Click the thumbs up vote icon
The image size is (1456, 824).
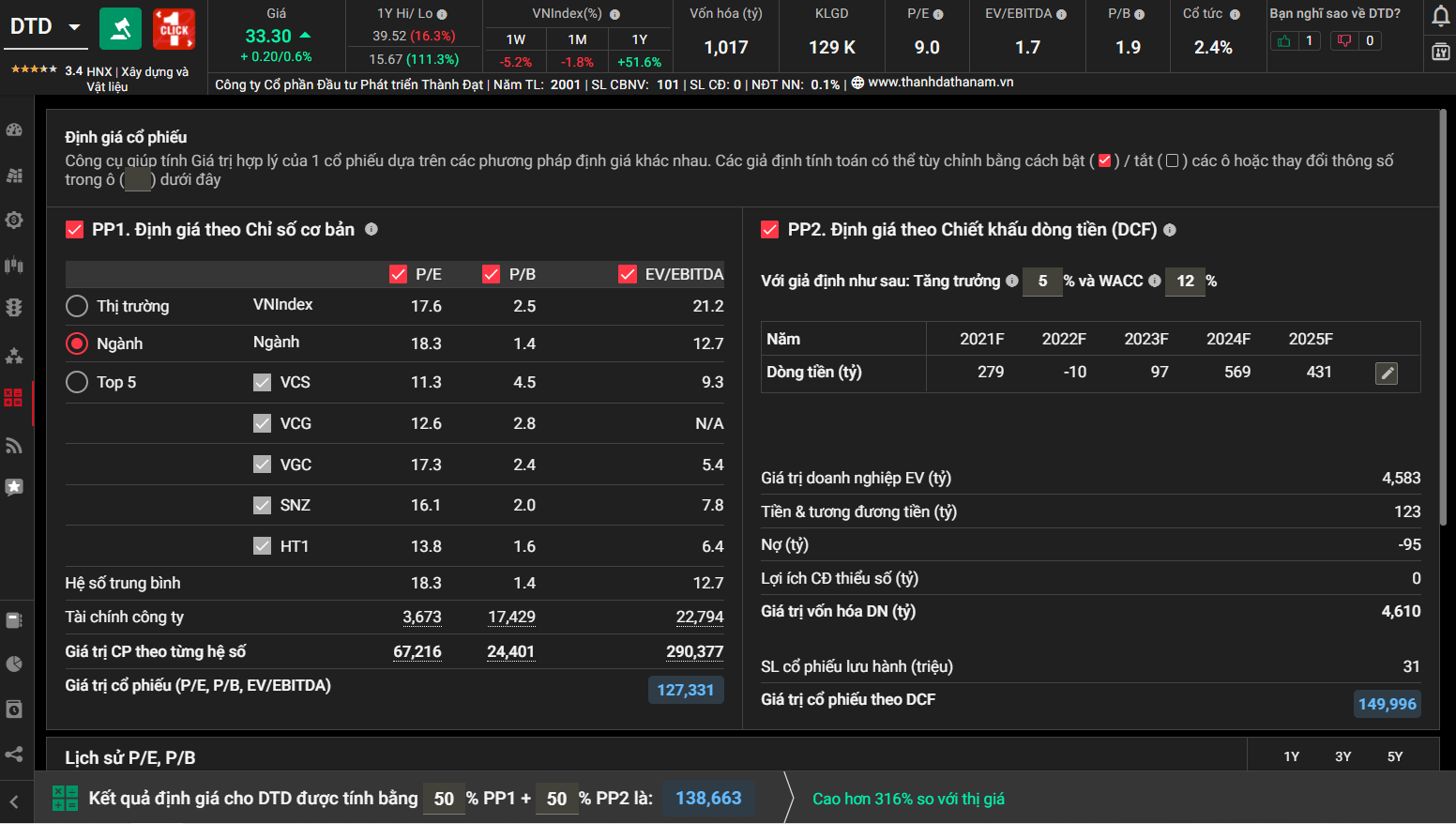[1284, 40]
